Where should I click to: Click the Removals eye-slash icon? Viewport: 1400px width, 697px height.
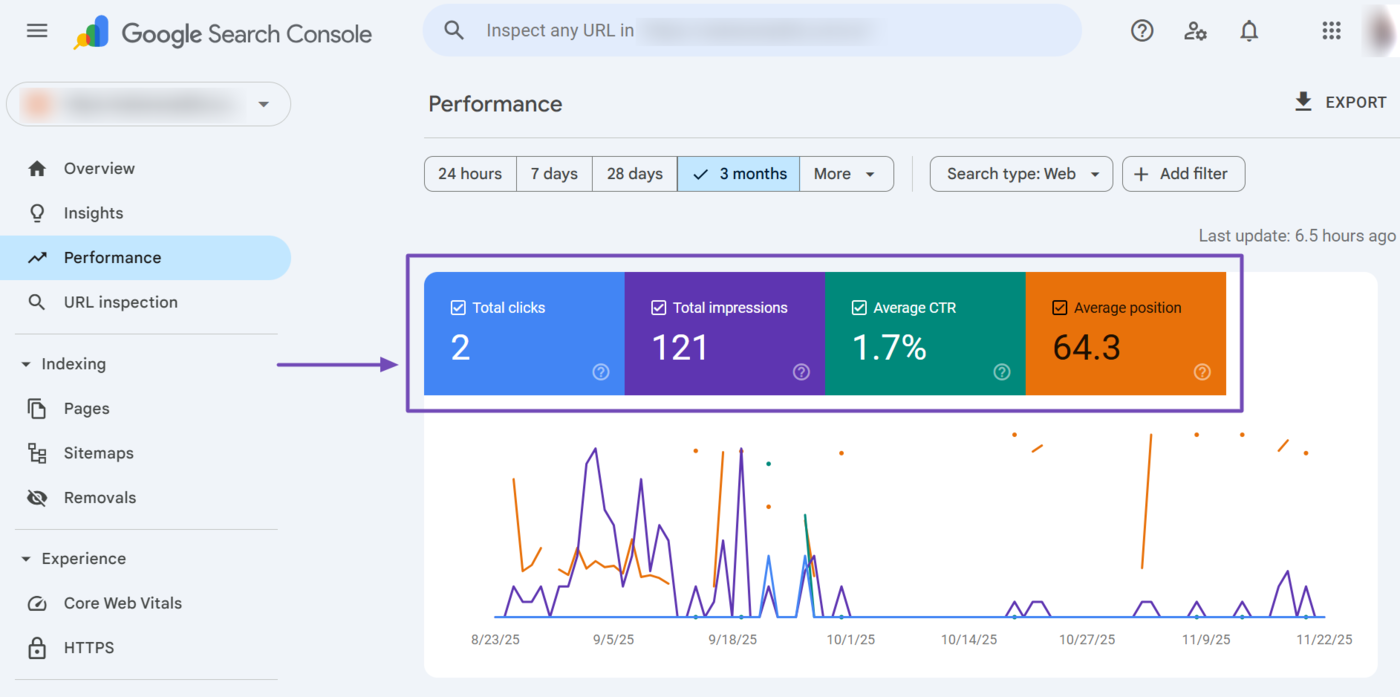(34, 497)
